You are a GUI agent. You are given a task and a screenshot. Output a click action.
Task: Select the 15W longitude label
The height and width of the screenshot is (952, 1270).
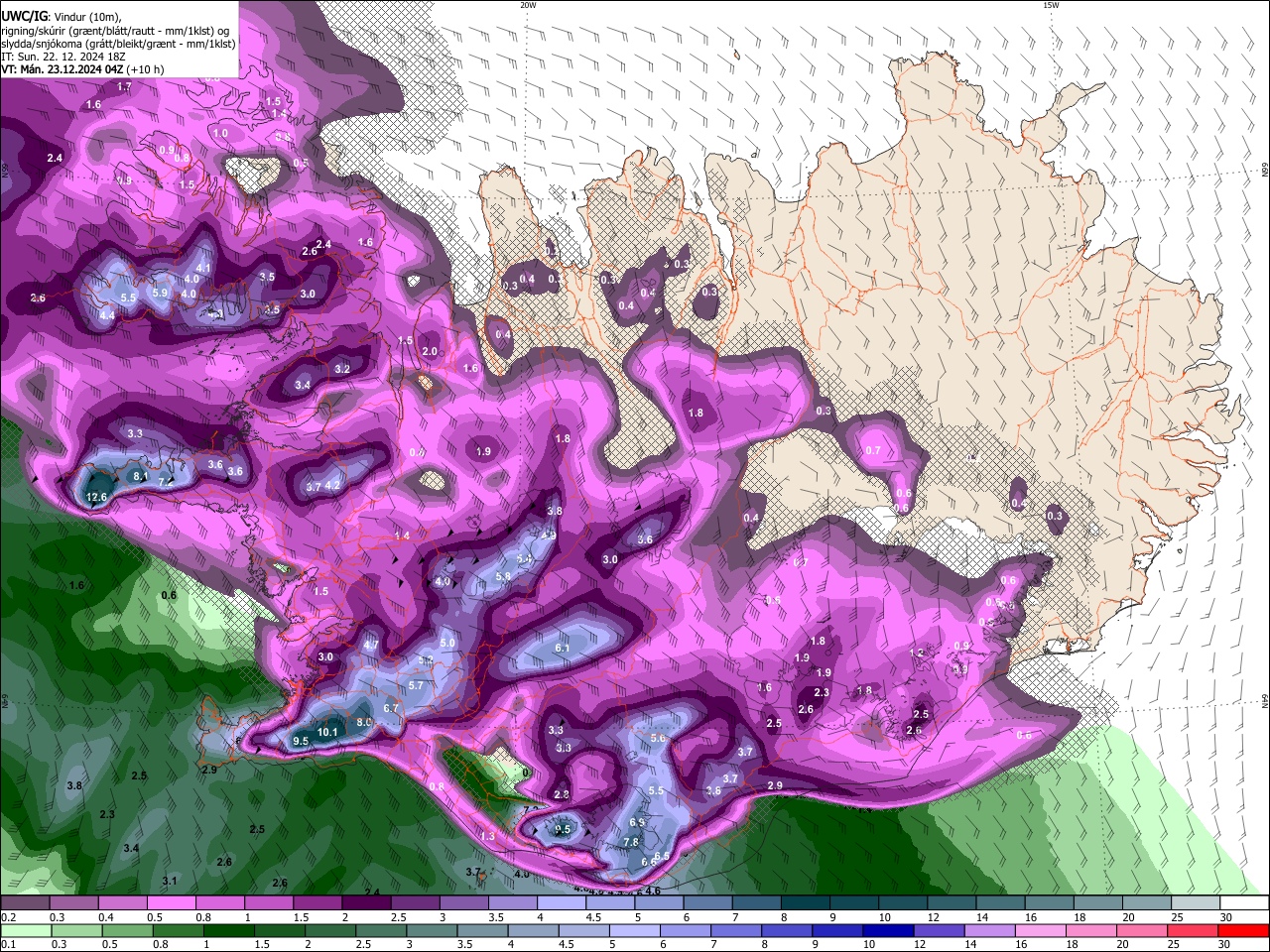click(1051, 5)
